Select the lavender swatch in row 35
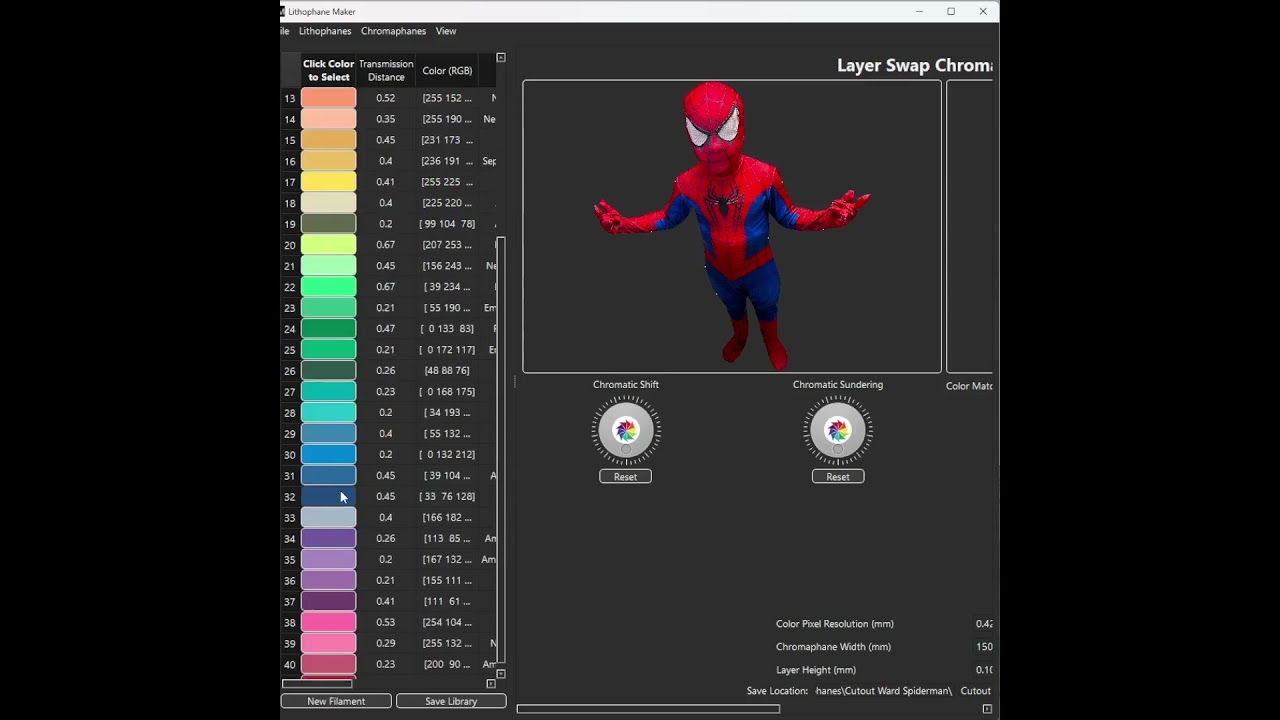 tap(328, 560)
